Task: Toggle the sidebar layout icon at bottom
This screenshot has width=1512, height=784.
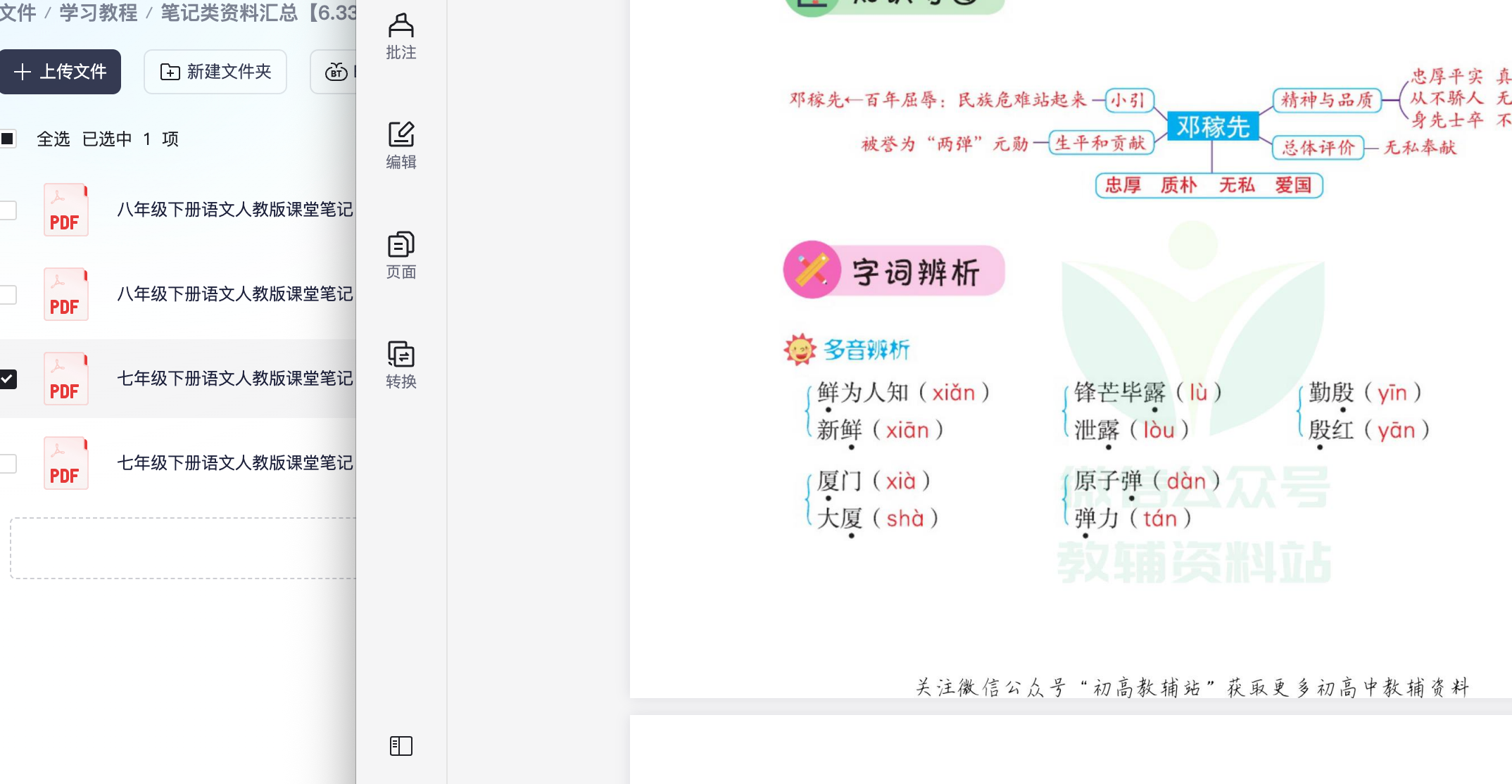Action: 401,746
